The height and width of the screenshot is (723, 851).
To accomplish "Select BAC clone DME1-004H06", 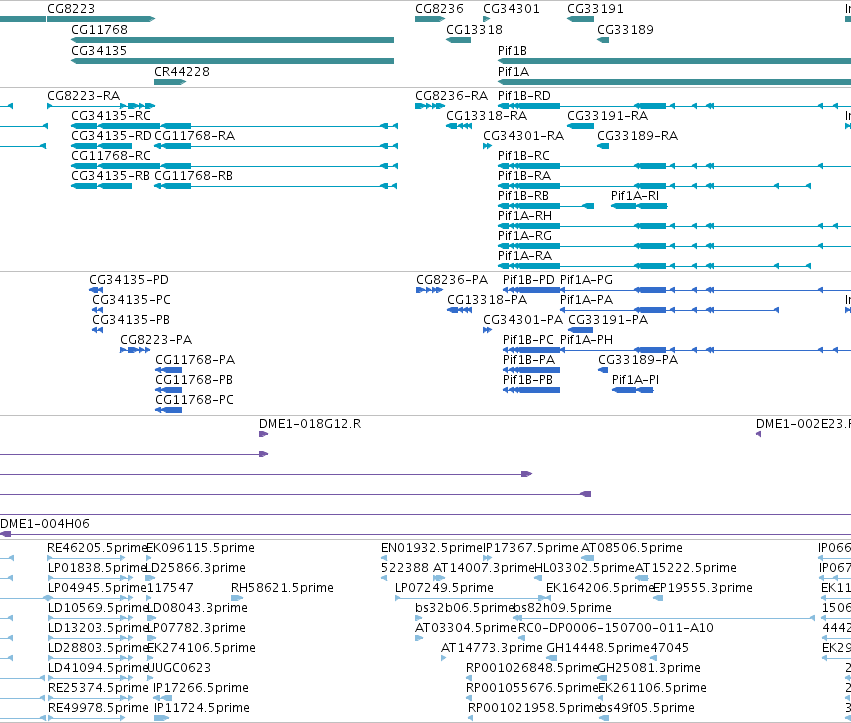I will [x=45, y=524].
